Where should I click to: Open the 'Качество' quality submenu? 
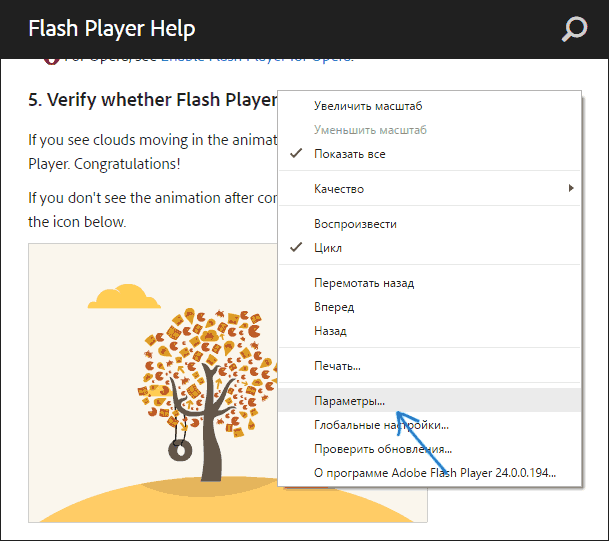click(x=339, y=189)
